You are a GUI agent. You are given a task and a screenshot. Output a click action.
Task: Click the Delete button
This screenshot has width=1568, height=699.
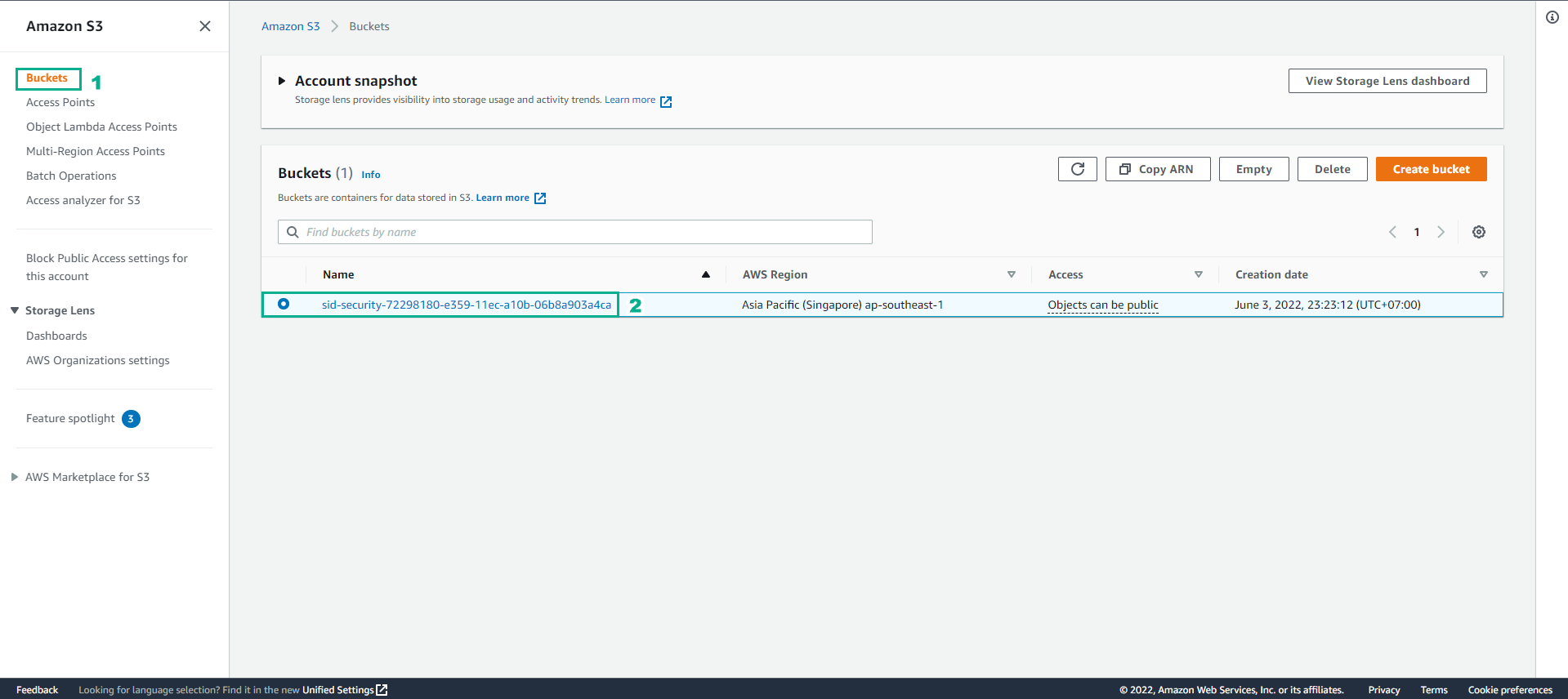pyautogui.click(x=1332, y=169)
